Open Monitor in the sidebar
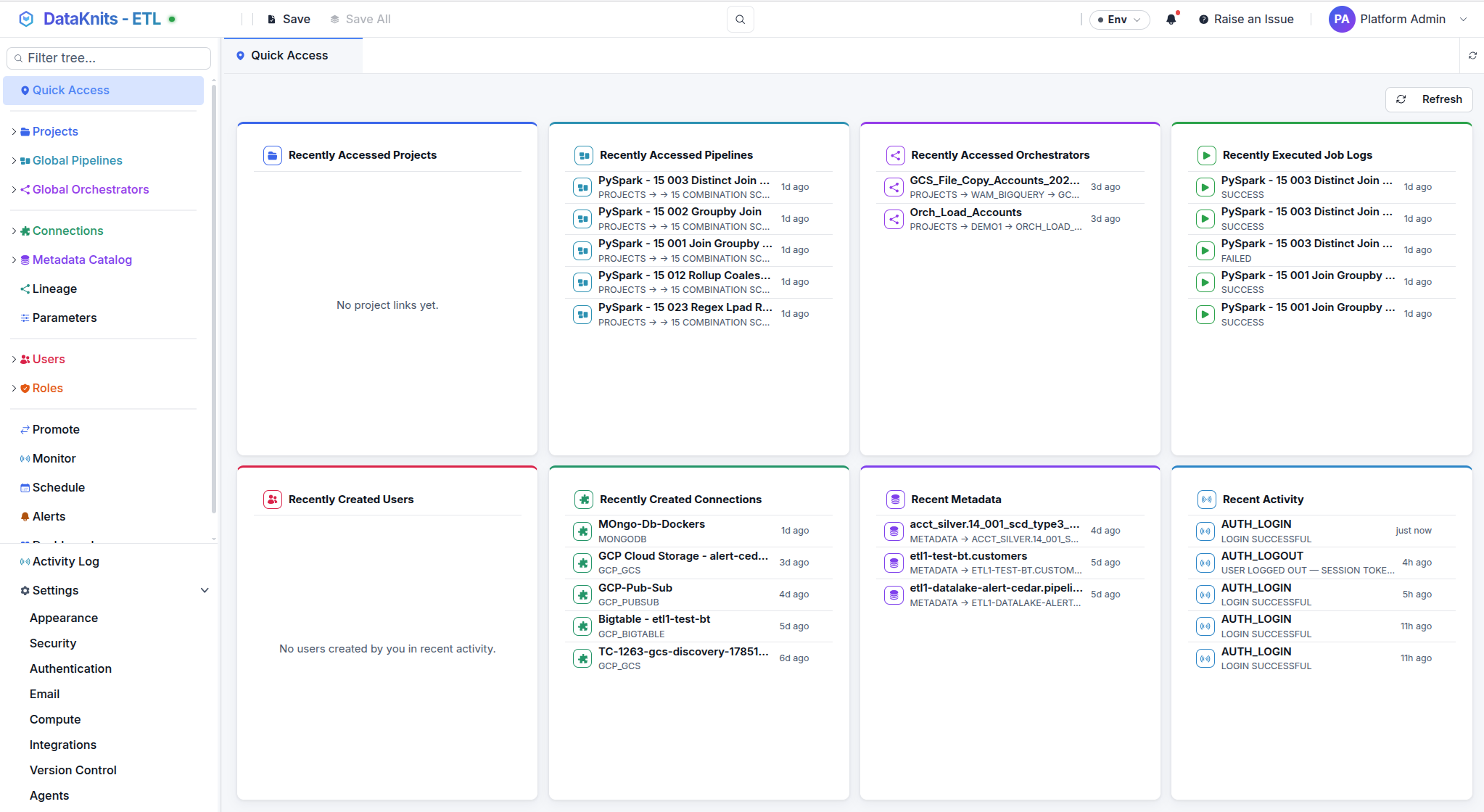 pos(54,458)
